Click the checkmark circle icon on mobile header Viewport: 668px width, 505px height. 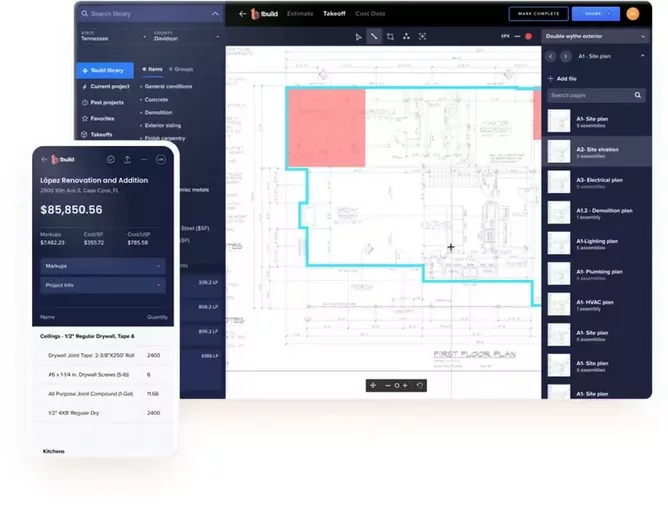111,159
